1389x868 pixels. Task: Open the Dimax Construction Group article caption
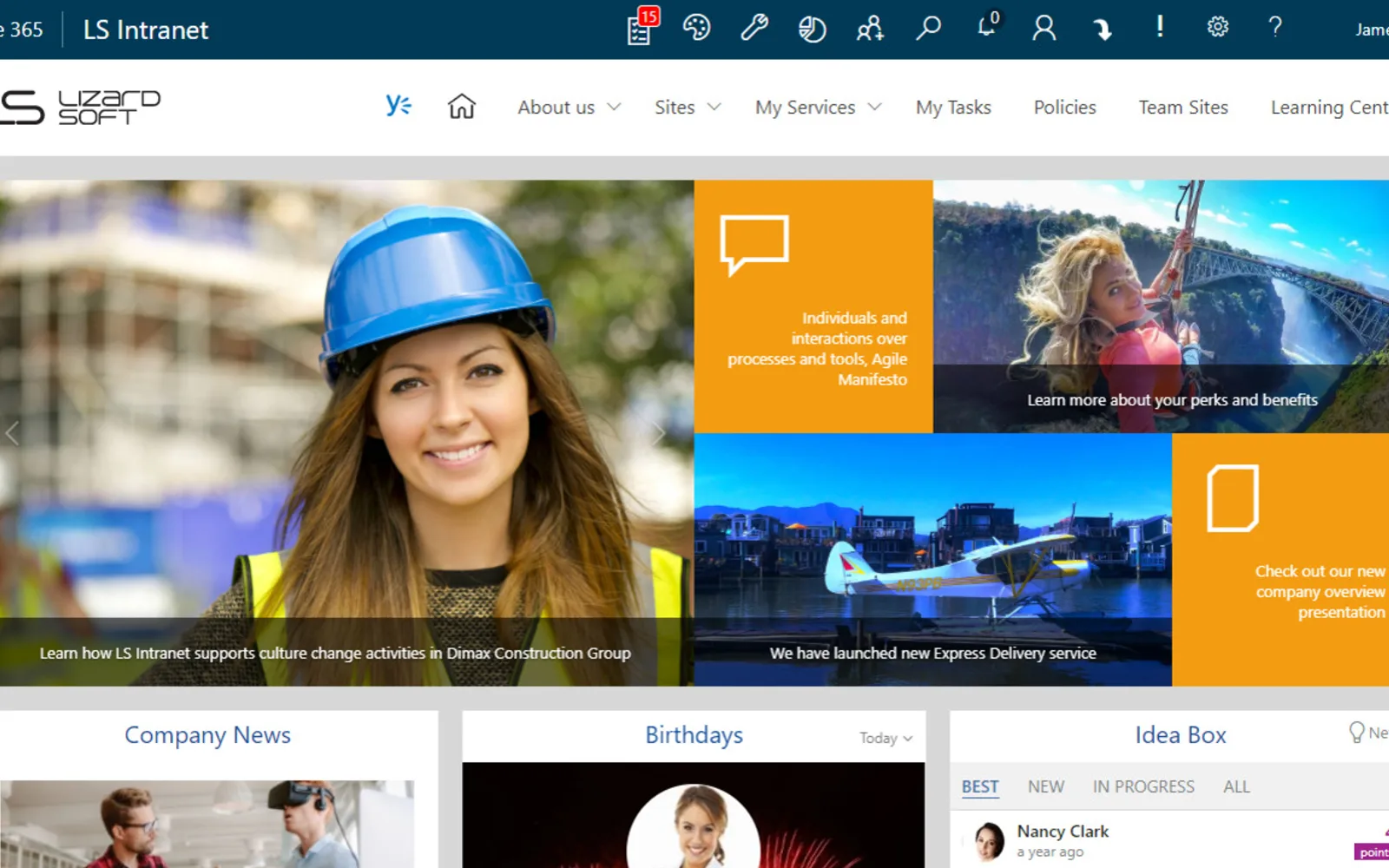335,653
